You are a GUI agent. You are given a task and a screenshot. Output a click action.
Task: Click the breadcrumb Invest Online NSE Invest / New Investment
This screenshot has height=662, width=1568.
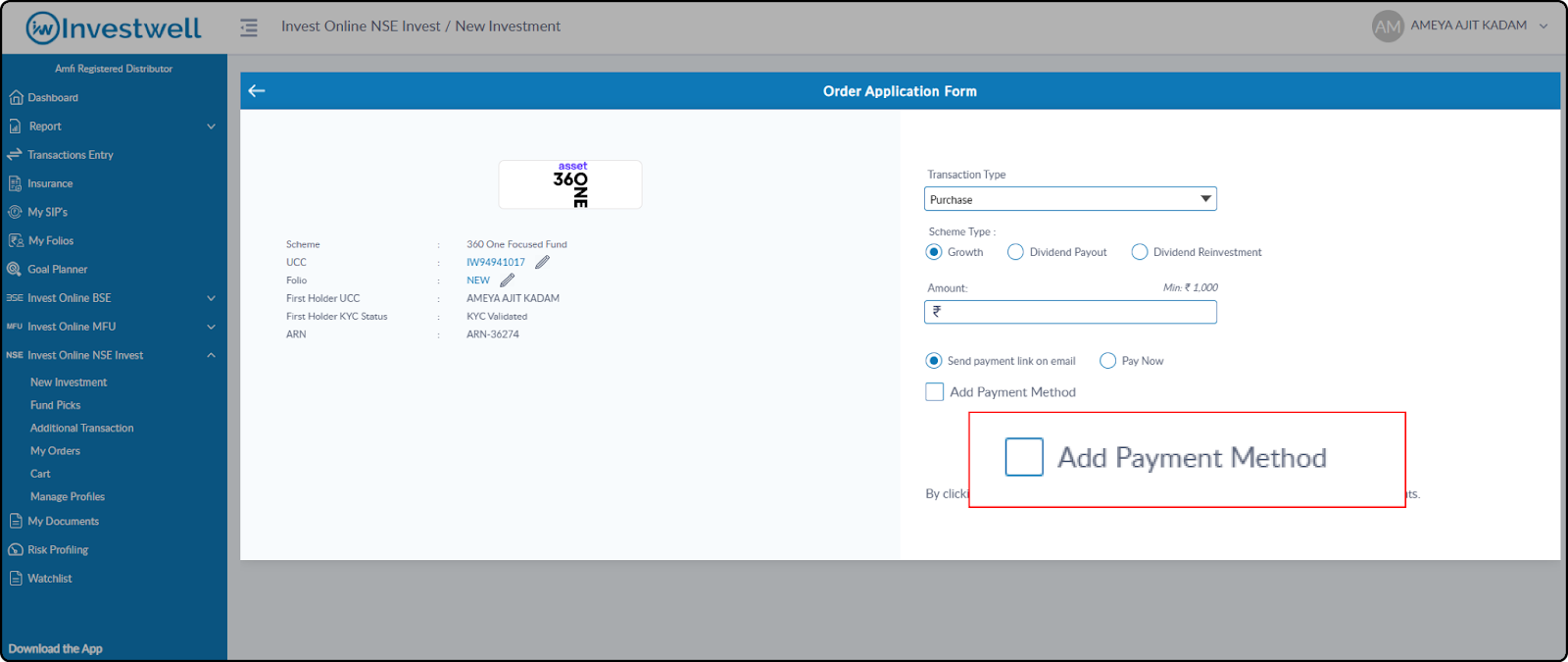[420, 26]
